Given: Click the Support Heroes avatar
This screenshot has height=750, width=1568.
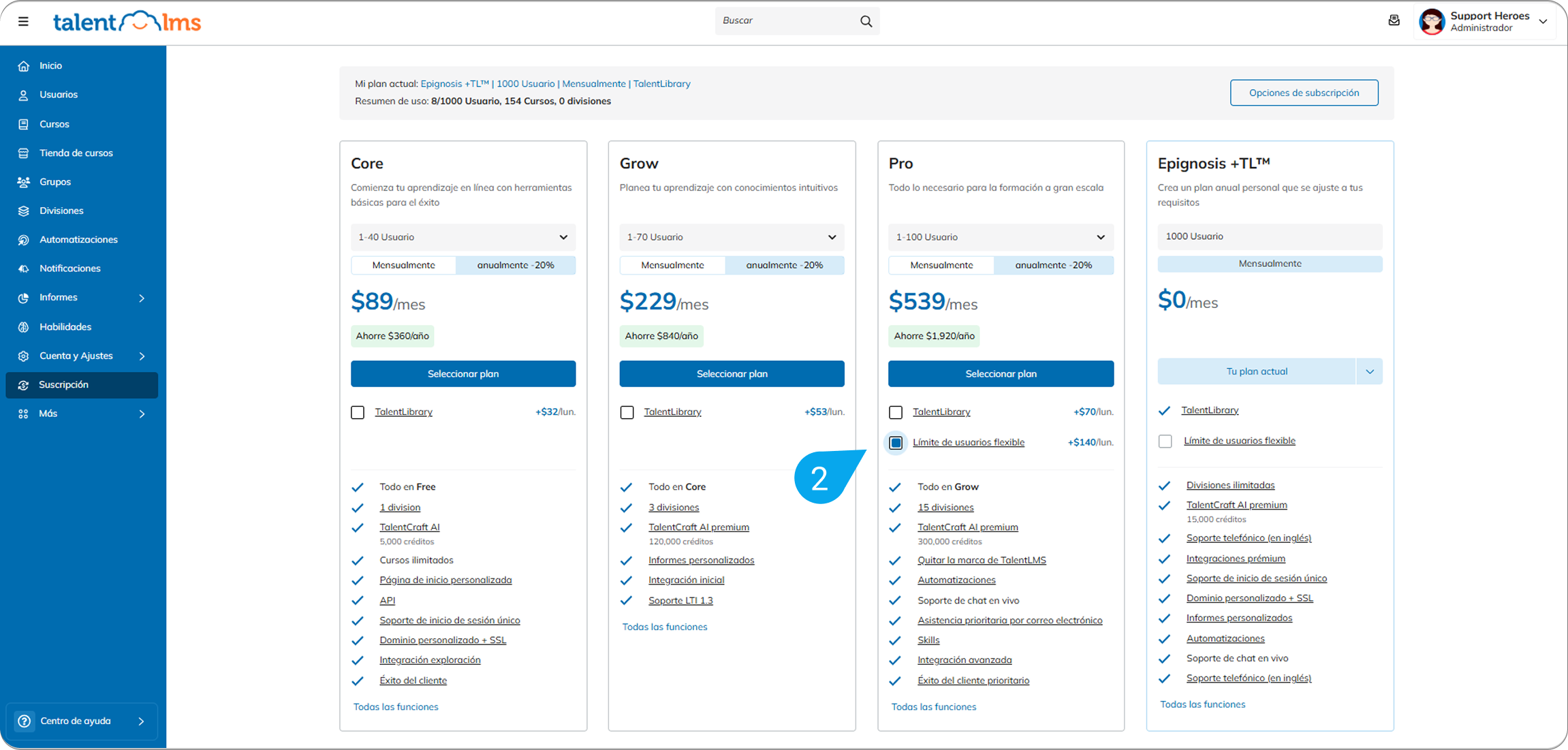Looking at the screenshot, I should (x=1432, y=22).
